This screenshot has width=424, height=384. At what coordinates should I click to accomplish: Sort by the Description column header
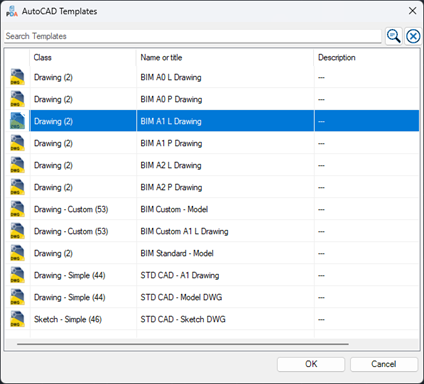pyautogui.click(x=366, y=57)
